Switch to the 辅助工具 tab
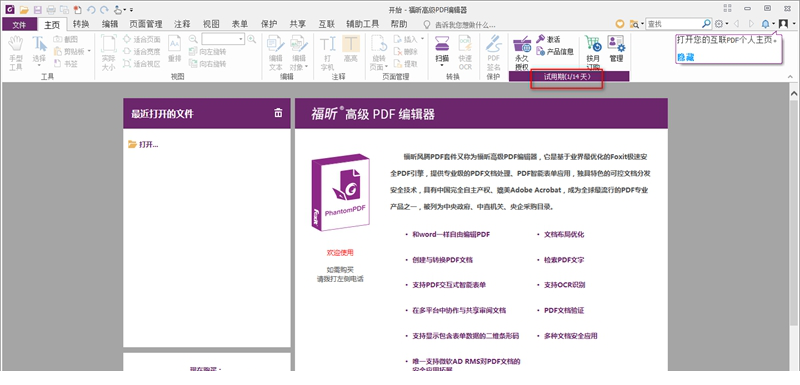 pos(363,24)
